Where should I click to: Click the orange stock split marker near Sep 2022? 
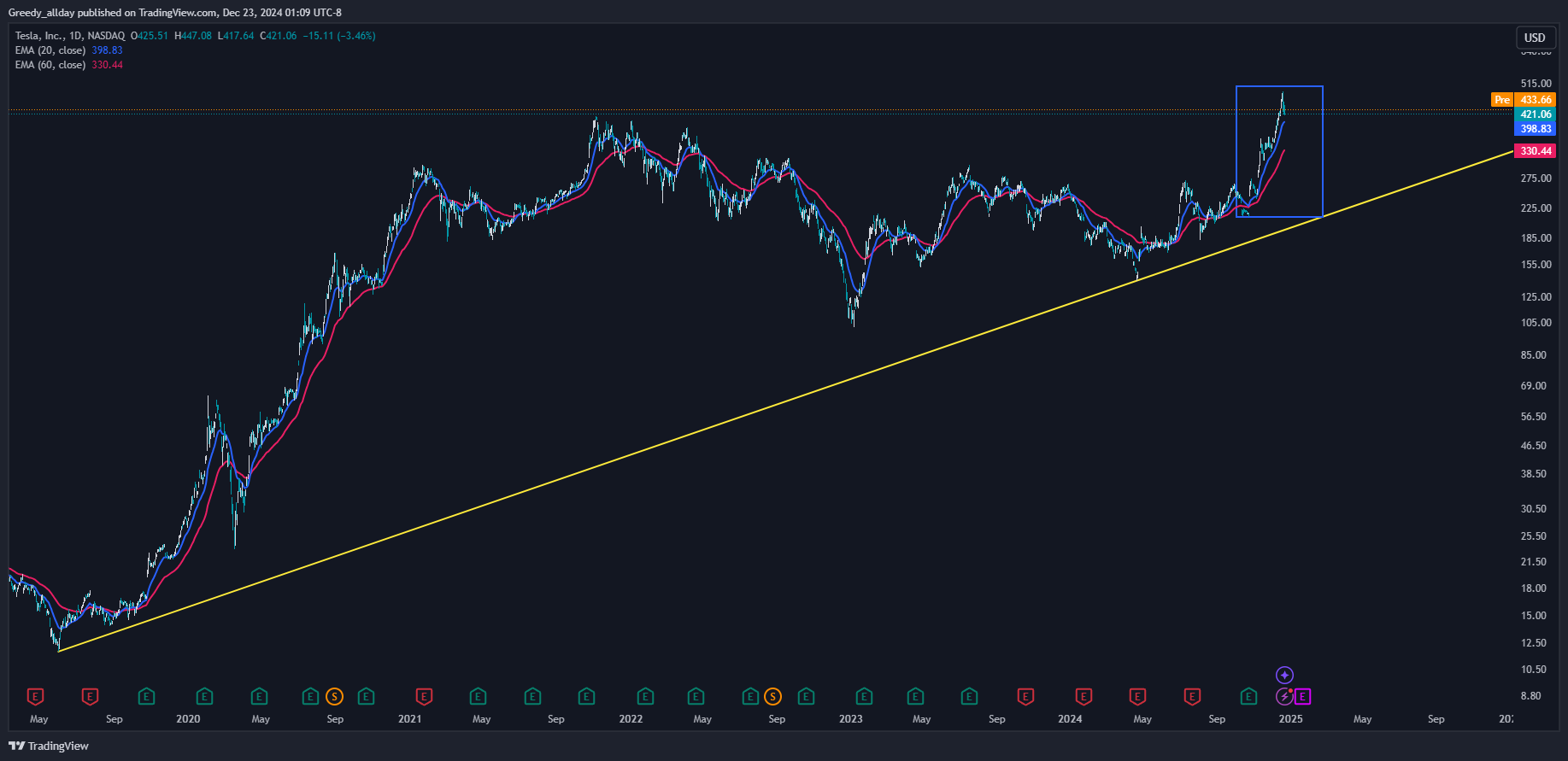click(773, 697)
